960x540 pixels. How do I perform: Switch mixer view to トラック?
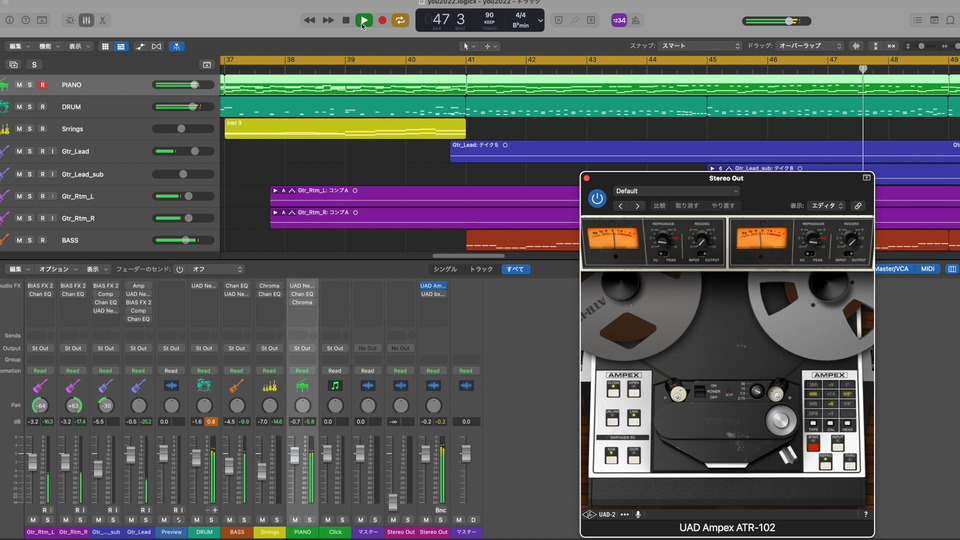pos(481,269)
